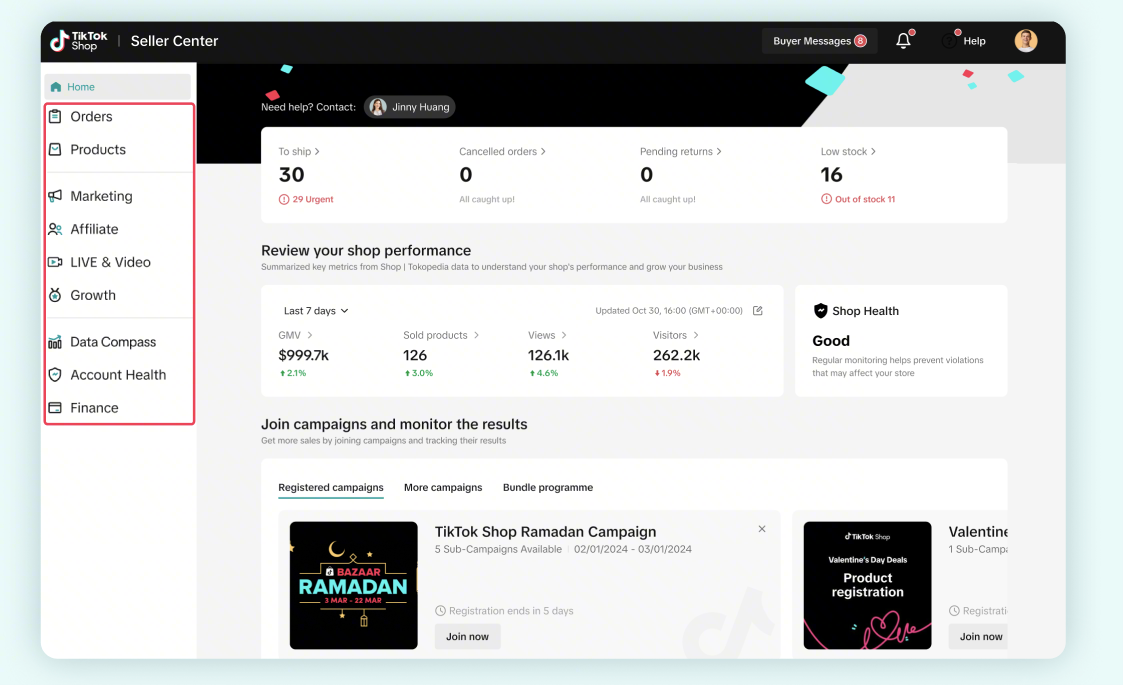Click Jinny Huang contact avatar
This screenshot has height=685, width=1123.
coord(378,107)
